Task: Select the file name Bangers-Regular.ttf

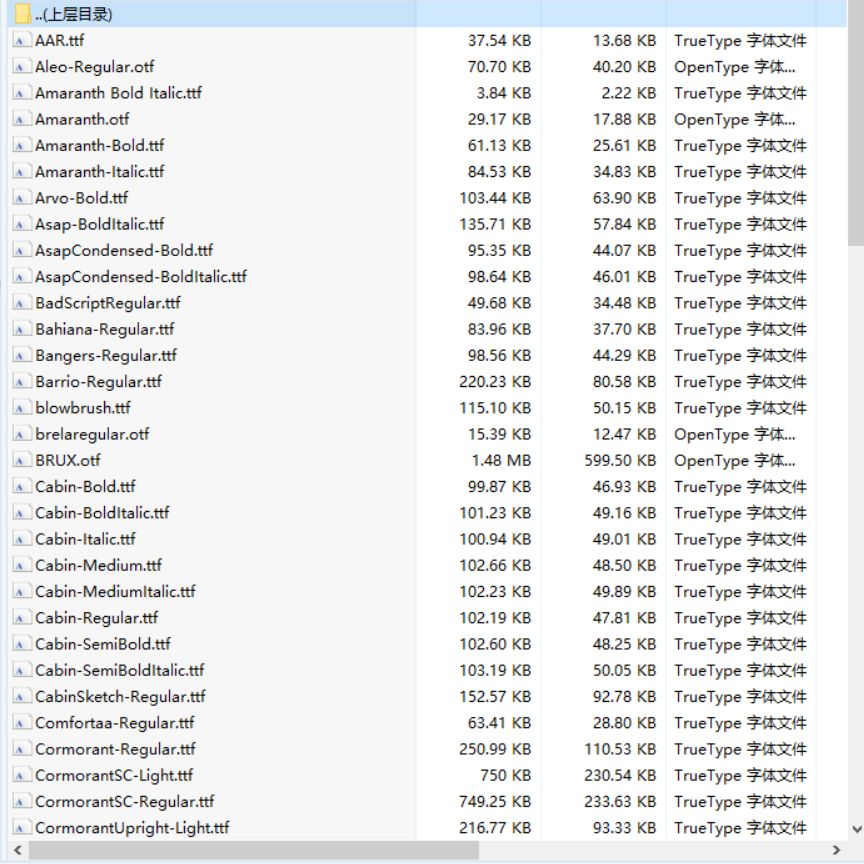Action: pos(106,355)
